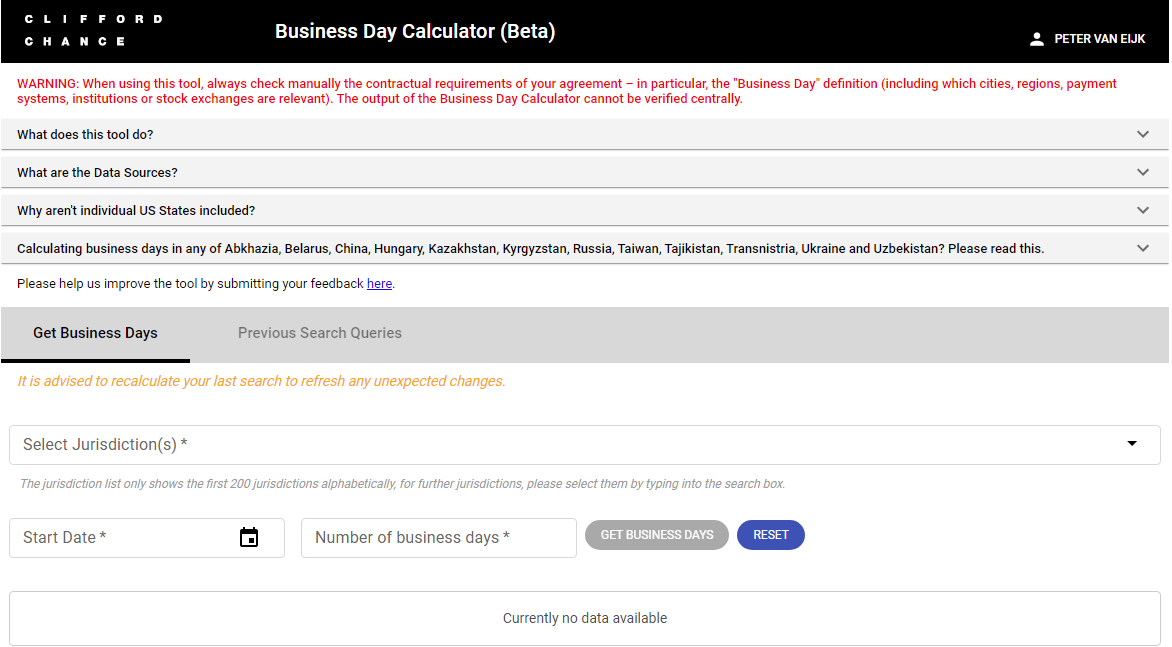Expand 'Why aren't individual US States included?'
The image size is (1172, 647).
[585, 211]
